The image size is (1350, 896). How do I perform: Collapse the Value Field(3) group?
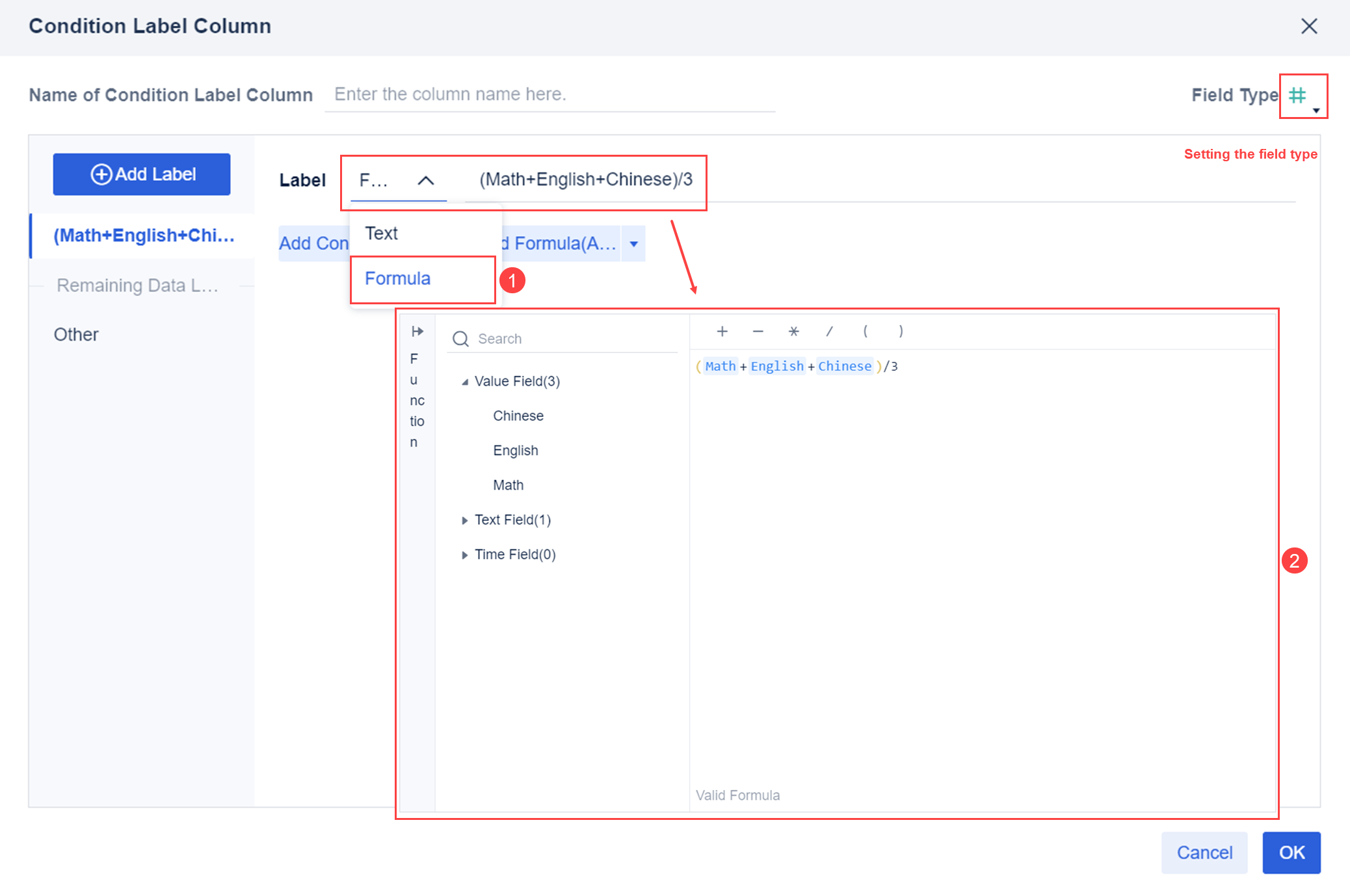[464, 382]
